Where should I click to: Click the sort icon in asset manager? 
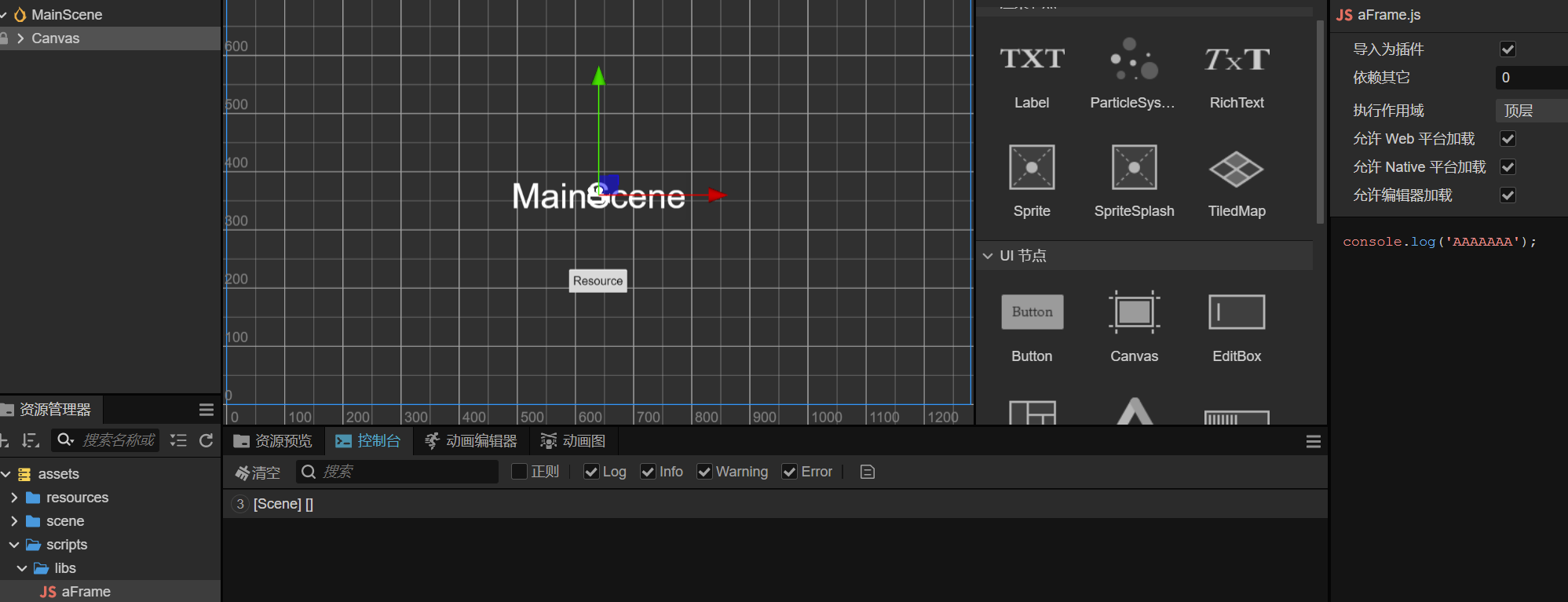(31, 440)
